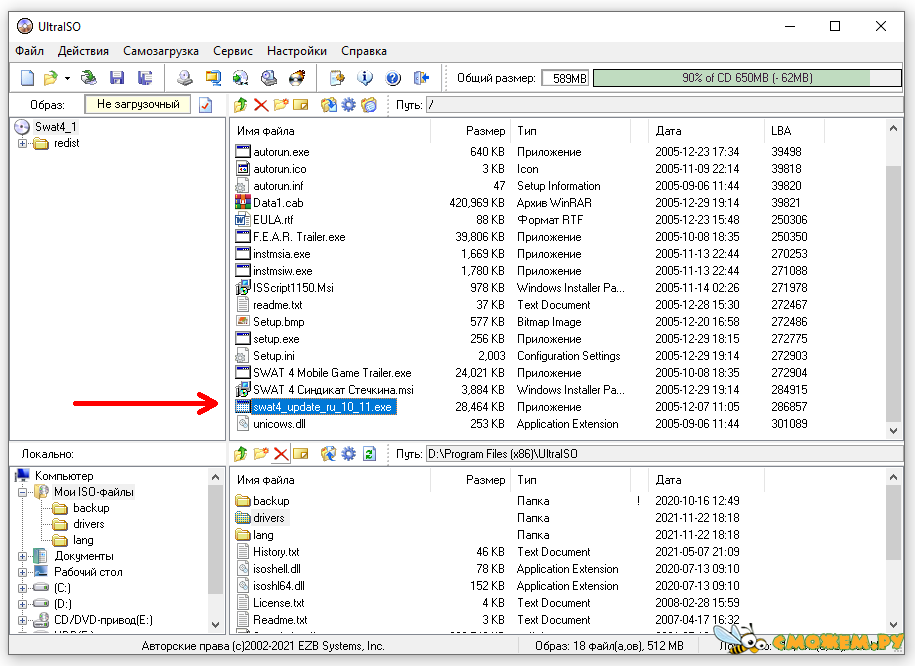
Task: Click the blue disc folder icon in the image toolbar
Action: click(x=369, y=105)
